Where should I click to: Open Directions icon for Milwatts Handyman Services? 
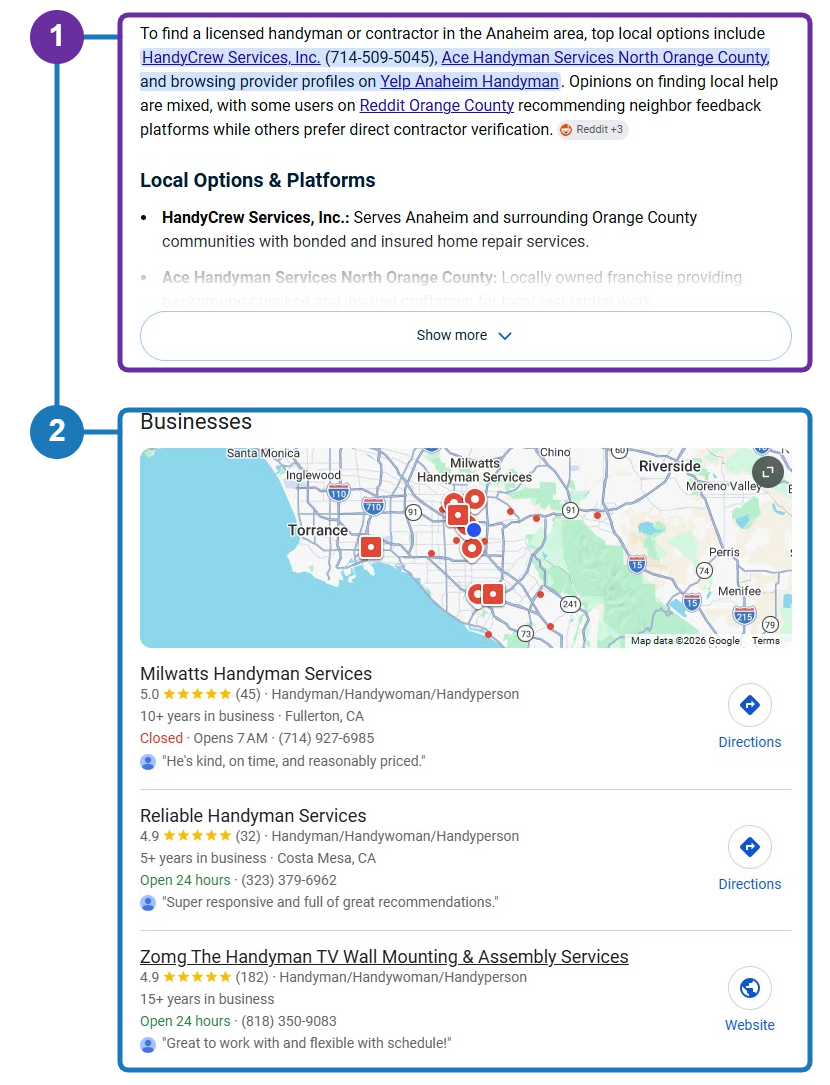coord(750,705)
